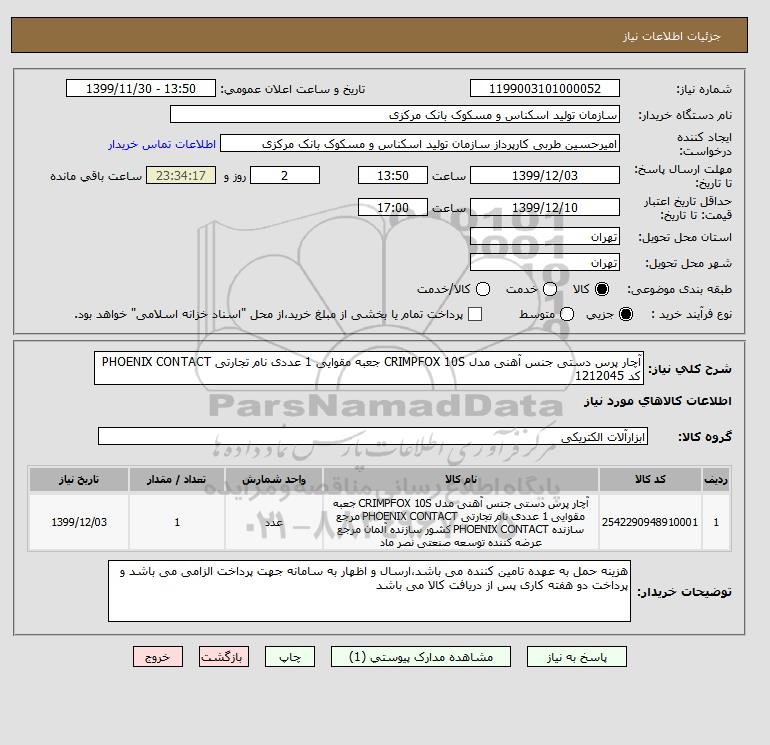Click the request creator name field
The image size is (770, 745).
click(x=420, y=144)
